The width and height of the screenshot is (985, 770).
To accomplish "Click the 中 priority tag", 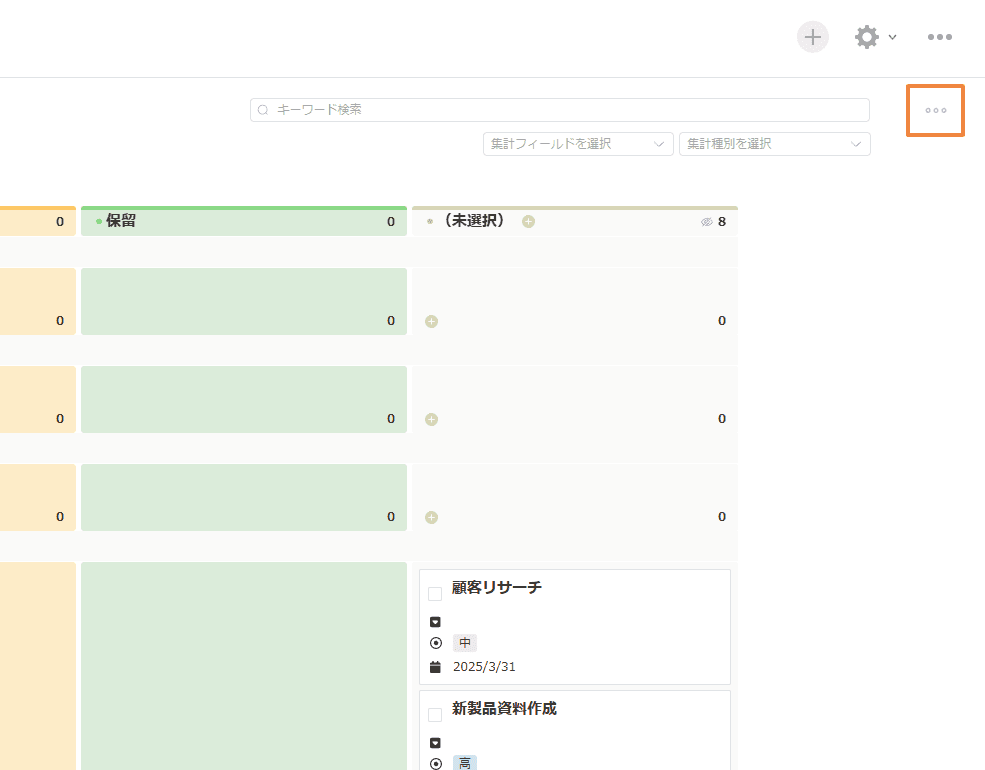I will coord(465,643).
